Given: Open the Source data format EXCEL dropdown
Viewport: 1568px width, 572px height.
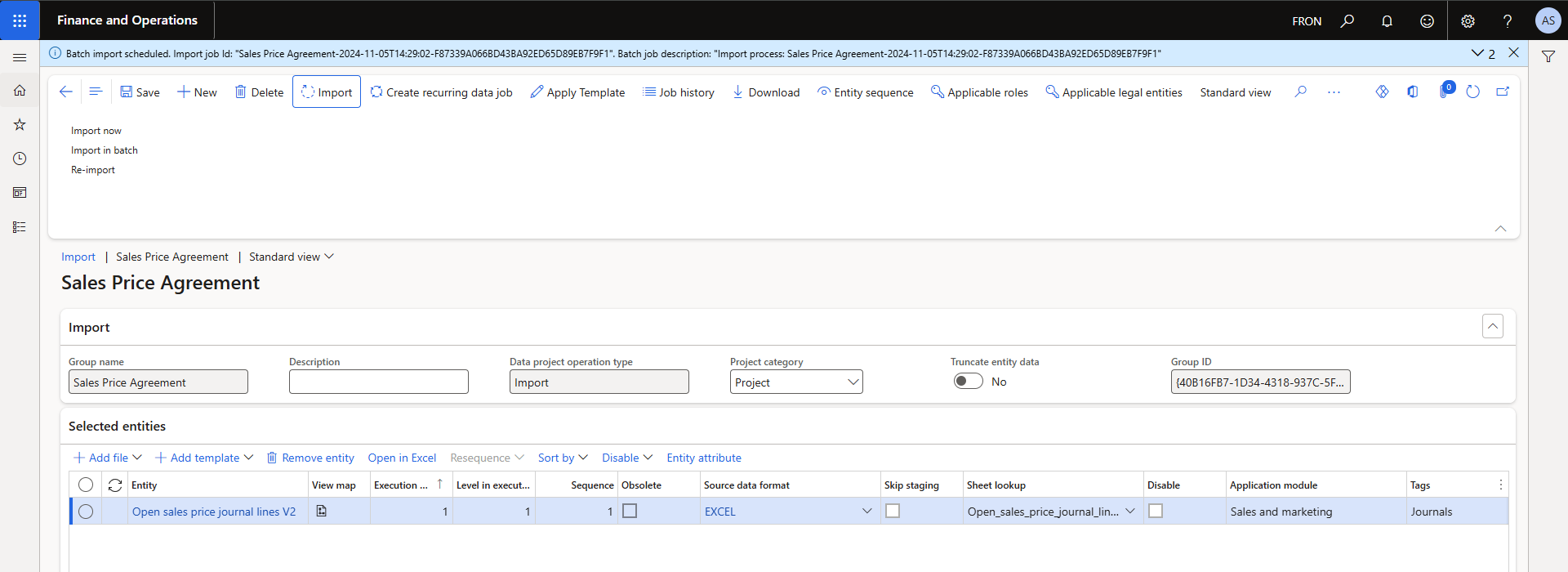Looking at the screenshot, I should pyautogui.click(x=866, y=512).
